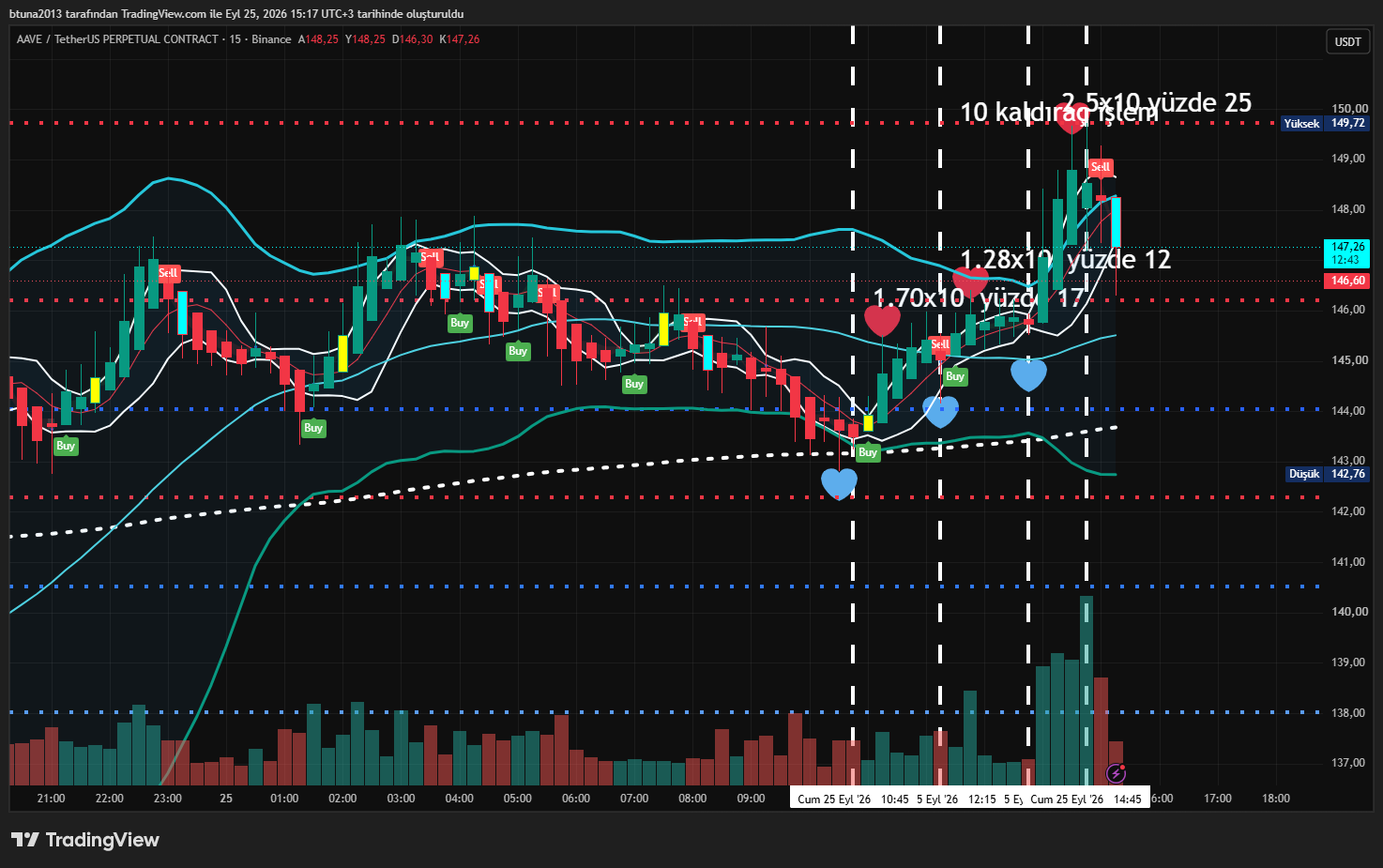
Task: Click the Buy signal at 05:00
Action: click(x=518, y=351)
